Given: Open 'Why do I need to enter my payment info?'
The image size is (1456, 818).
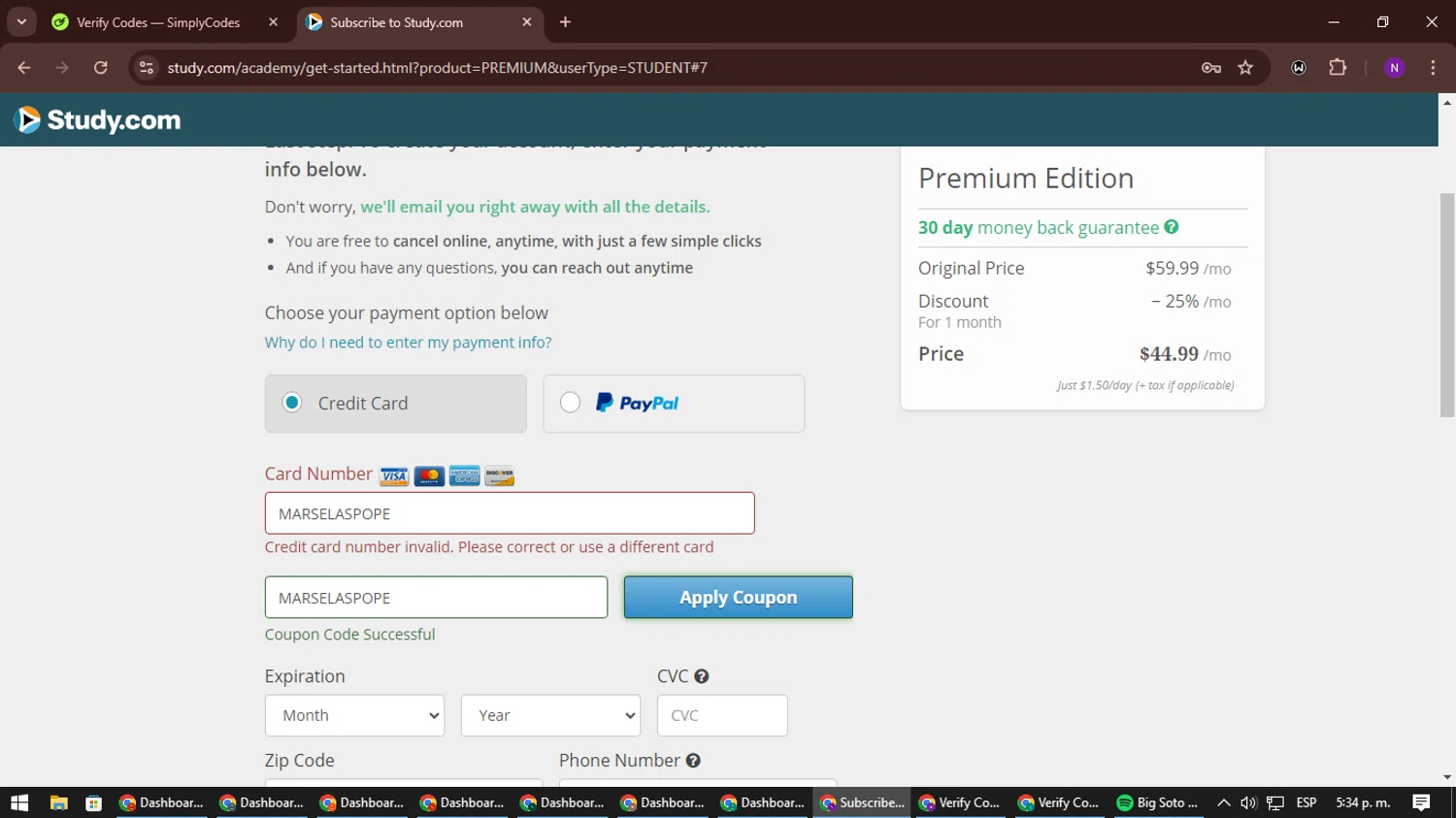Looking at the screenshot, I should tap(408, 343).
